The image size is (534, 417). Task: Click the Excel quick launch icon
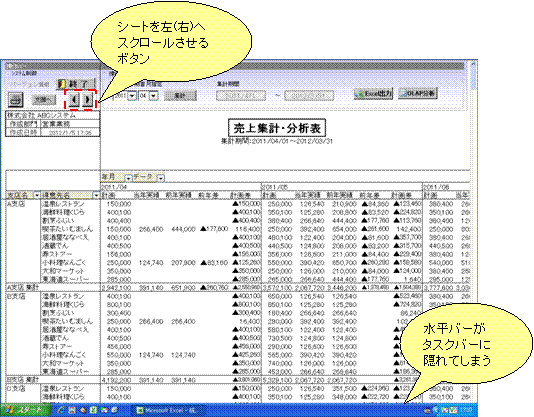coord(93,410)
